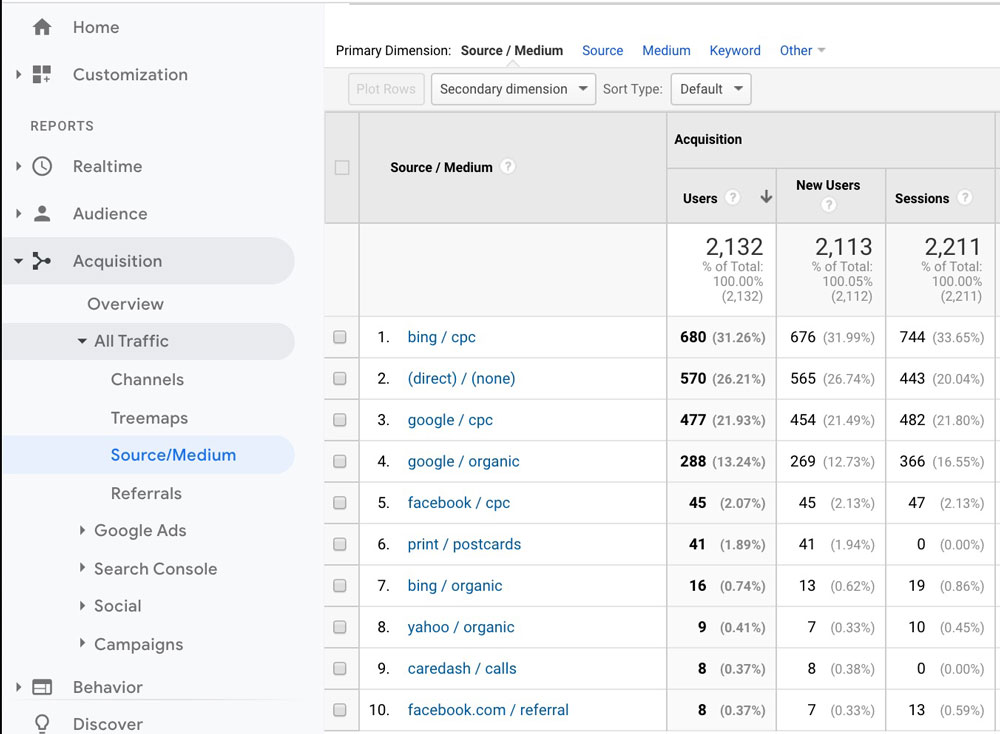Switch primary dimension to Source

pyautogui.click(x=603, y=50)
